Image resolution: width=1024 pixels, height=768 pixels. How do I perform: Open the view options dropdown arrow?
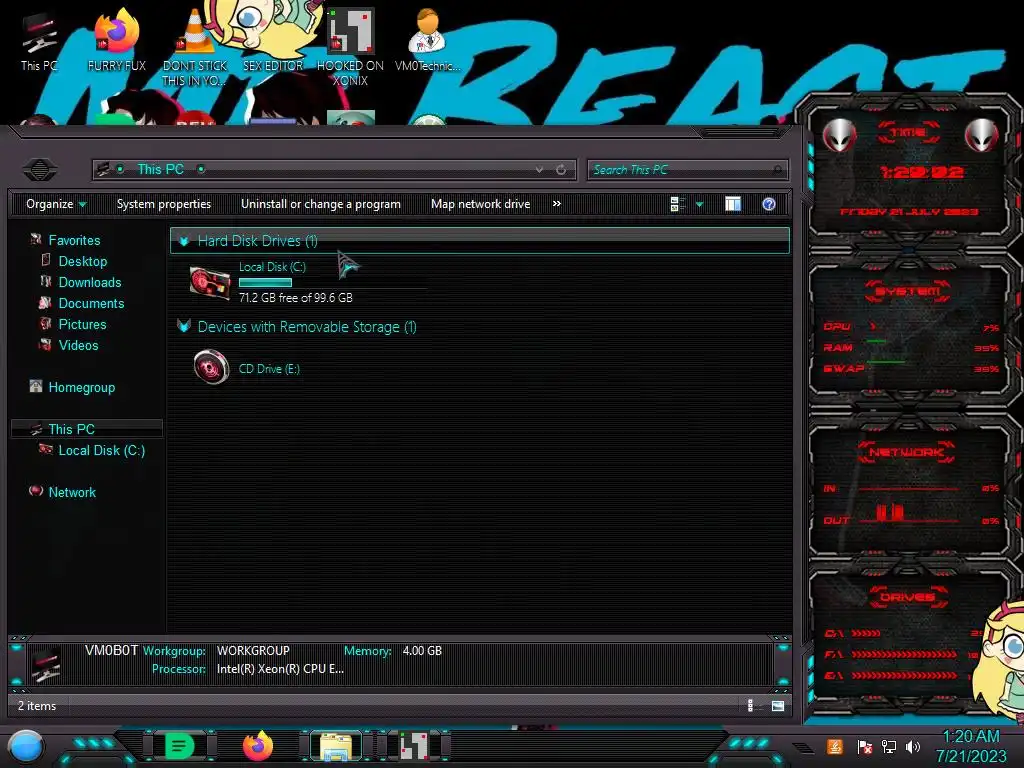tap(699, 204)
